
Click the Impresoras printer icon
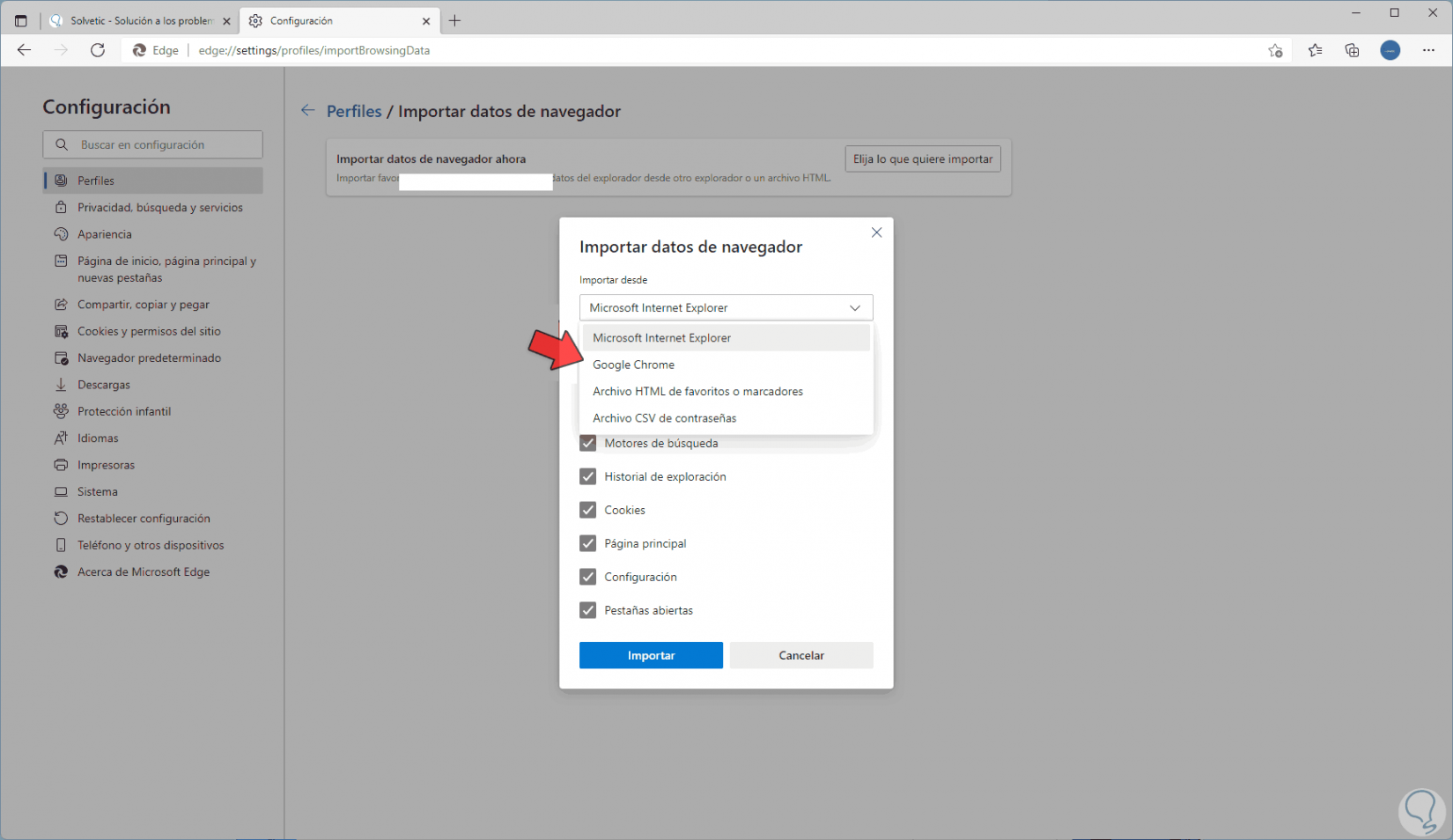coord(61,465)
